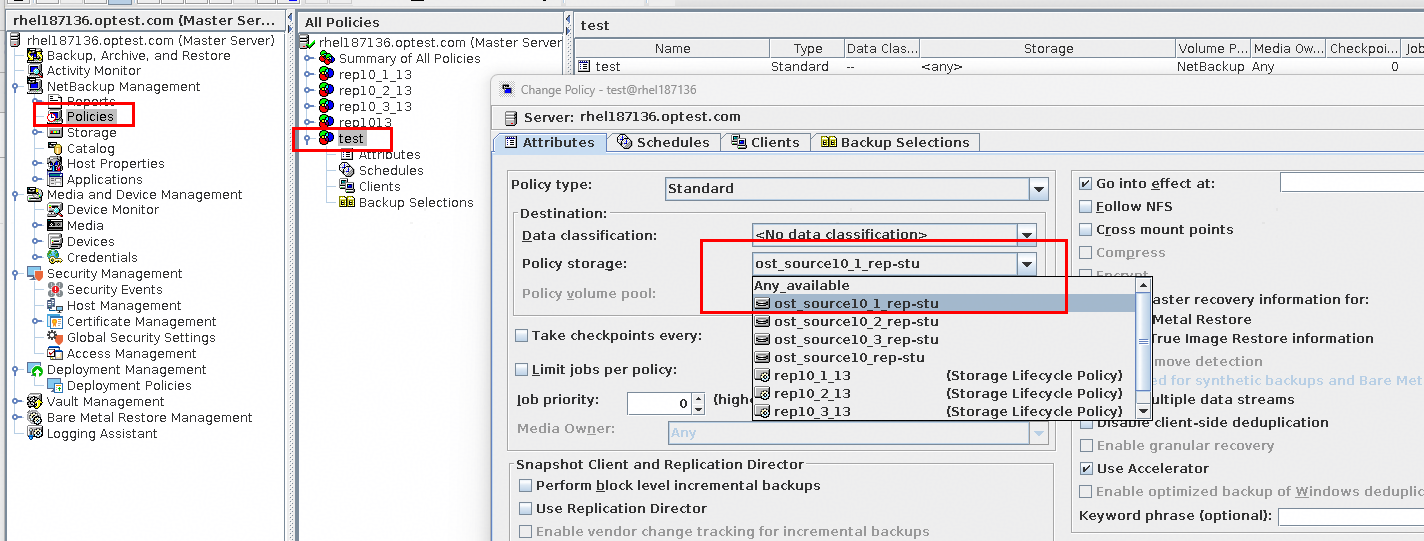Viewport: 1424px width, 541px height.
Task: Collapse the NetBackup Management node
Action: point(15,87)
